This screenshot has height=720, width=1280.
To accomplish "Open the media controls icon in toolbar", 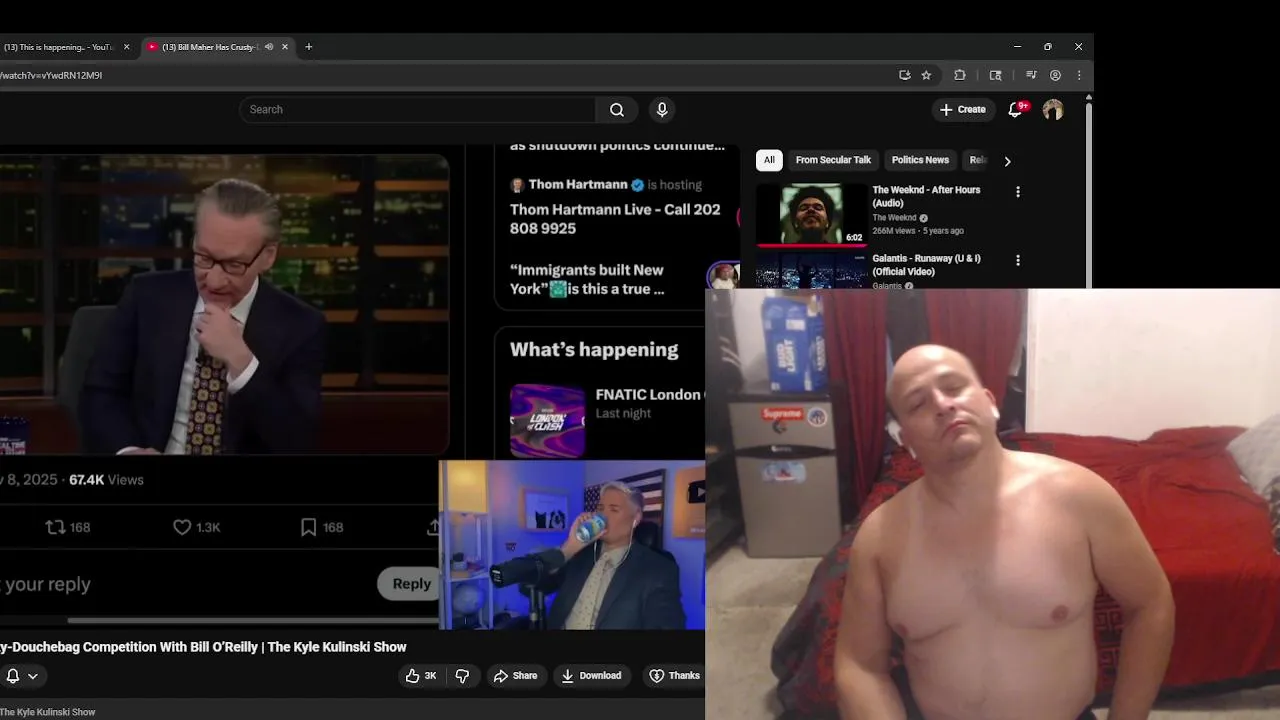I will click(x=1031, y=75).
